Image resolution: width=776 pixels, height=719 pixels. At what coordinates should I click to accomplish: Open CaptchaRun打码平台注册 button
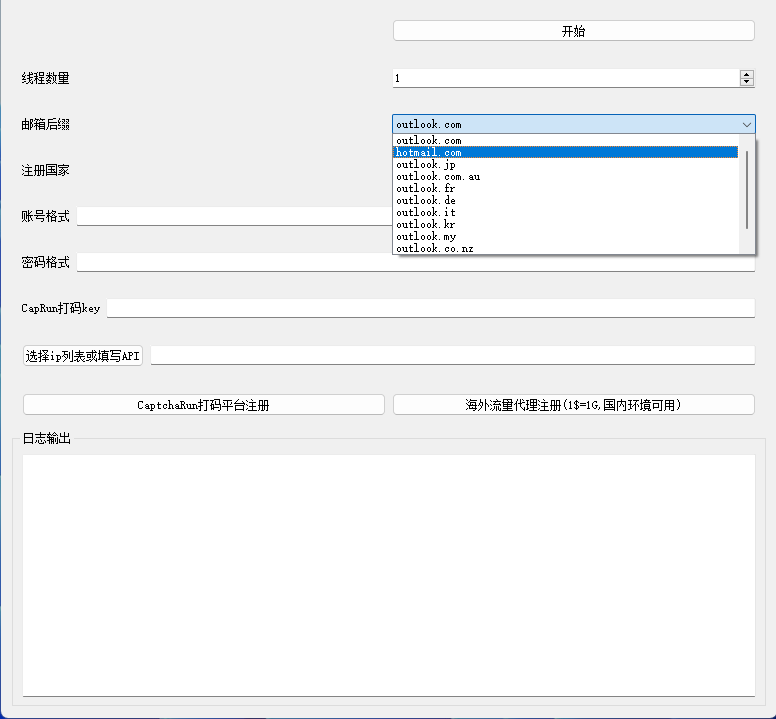click(203, 405)
